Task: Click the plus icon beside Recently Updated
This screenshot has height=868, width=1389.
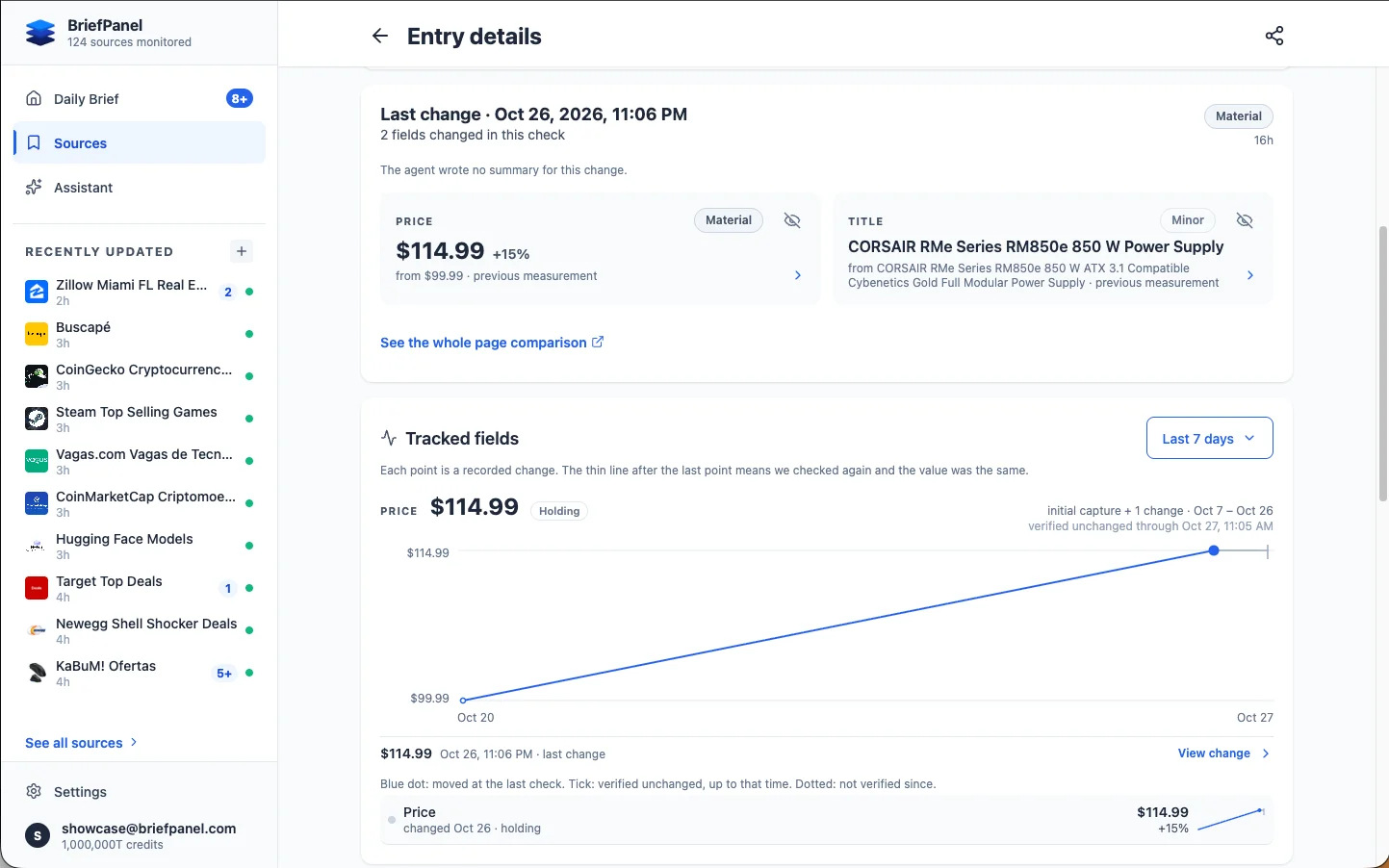Action: pyautogui.click(x=242, y=251)
